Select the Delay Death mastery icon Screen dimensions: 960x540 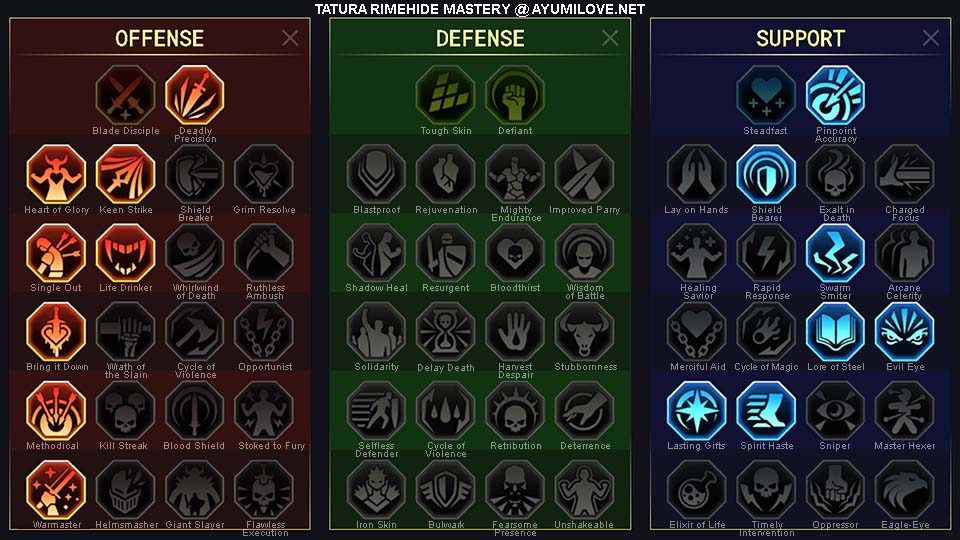(445, 332)
